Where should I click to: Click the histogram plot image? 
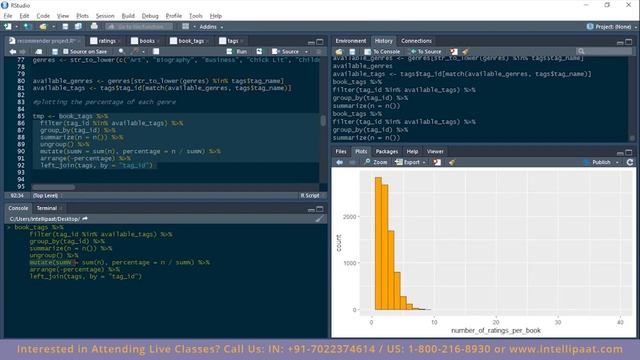484,253
